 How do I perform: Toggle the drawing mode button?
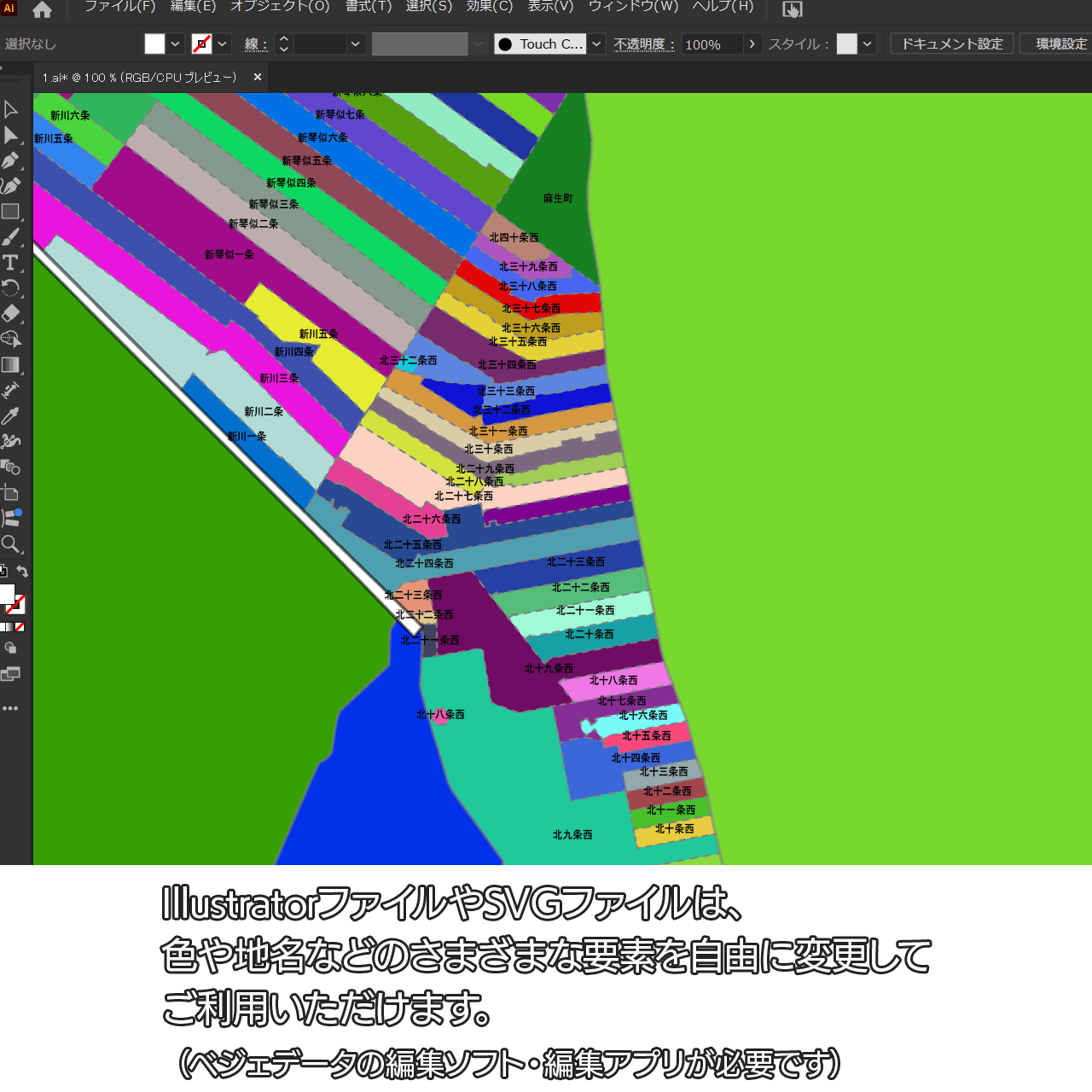click(10, 648)
